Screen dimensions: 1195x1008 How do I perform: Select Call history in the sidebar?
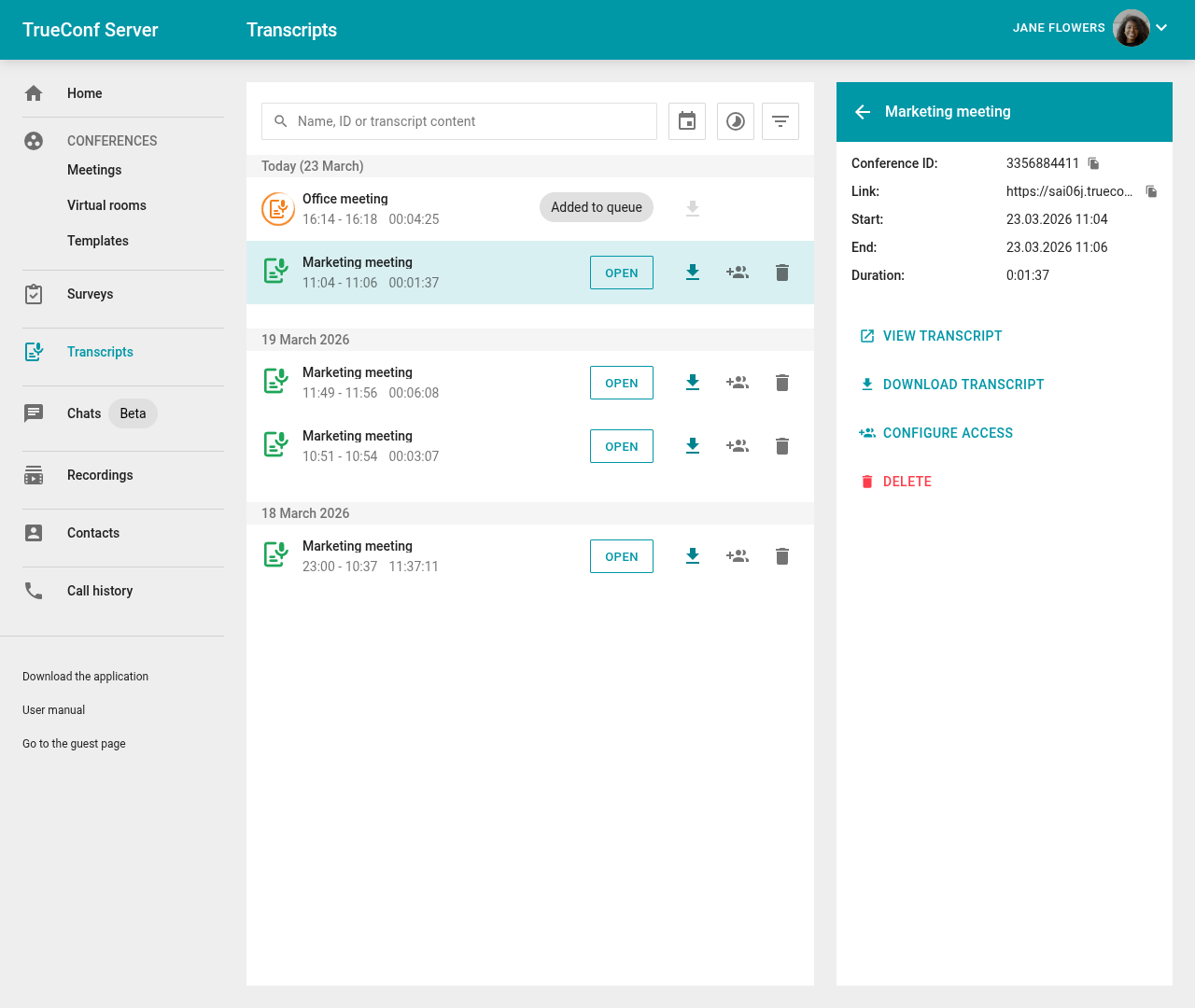[x=100, y=591]
